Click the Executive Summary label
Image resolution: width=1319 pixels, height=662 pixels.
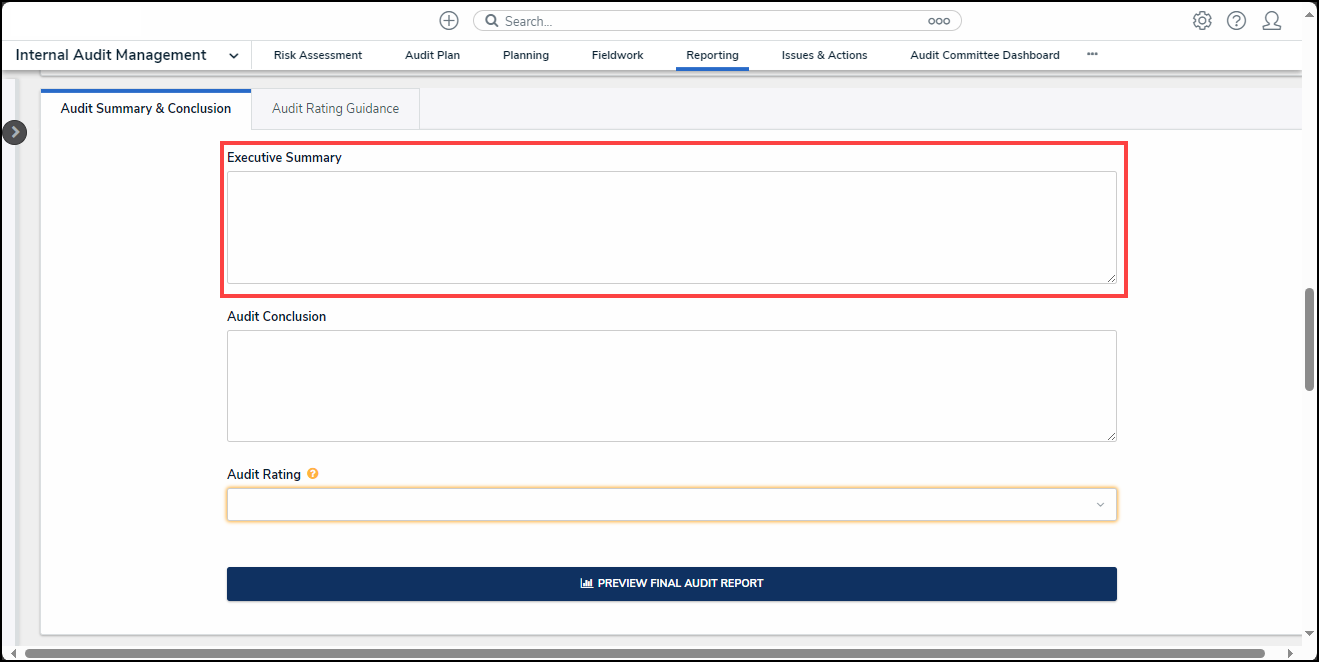284,157
